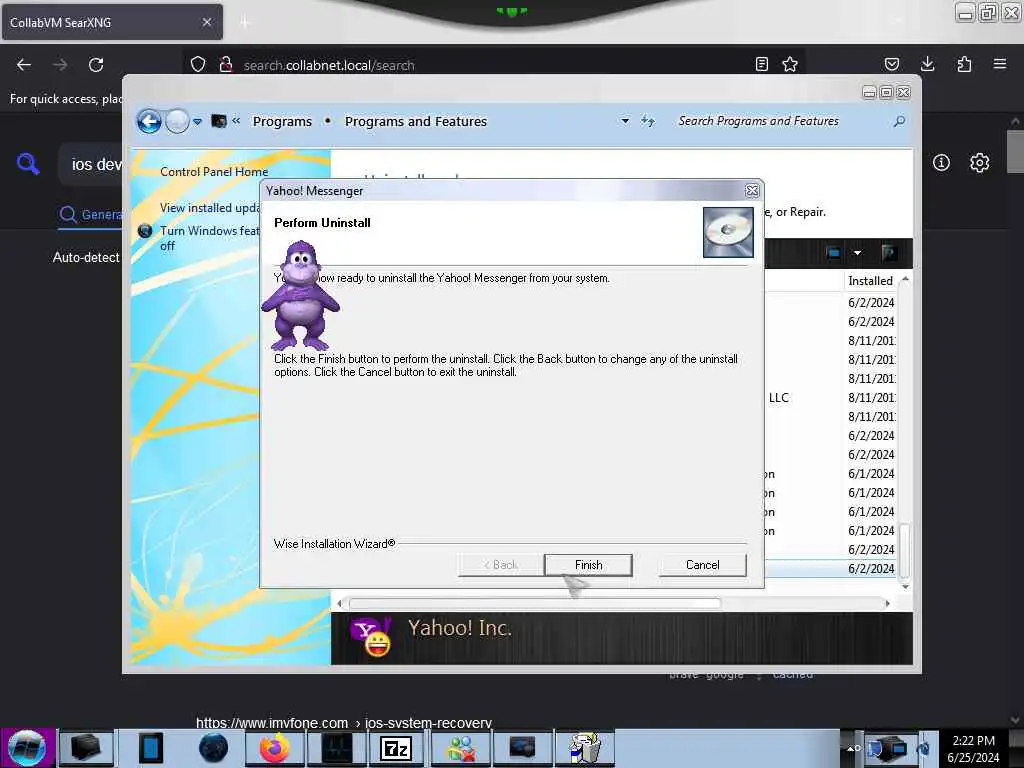Open the messenger people taskbar icon
The image size is (1024, 768).
click(x=460, y=748)
